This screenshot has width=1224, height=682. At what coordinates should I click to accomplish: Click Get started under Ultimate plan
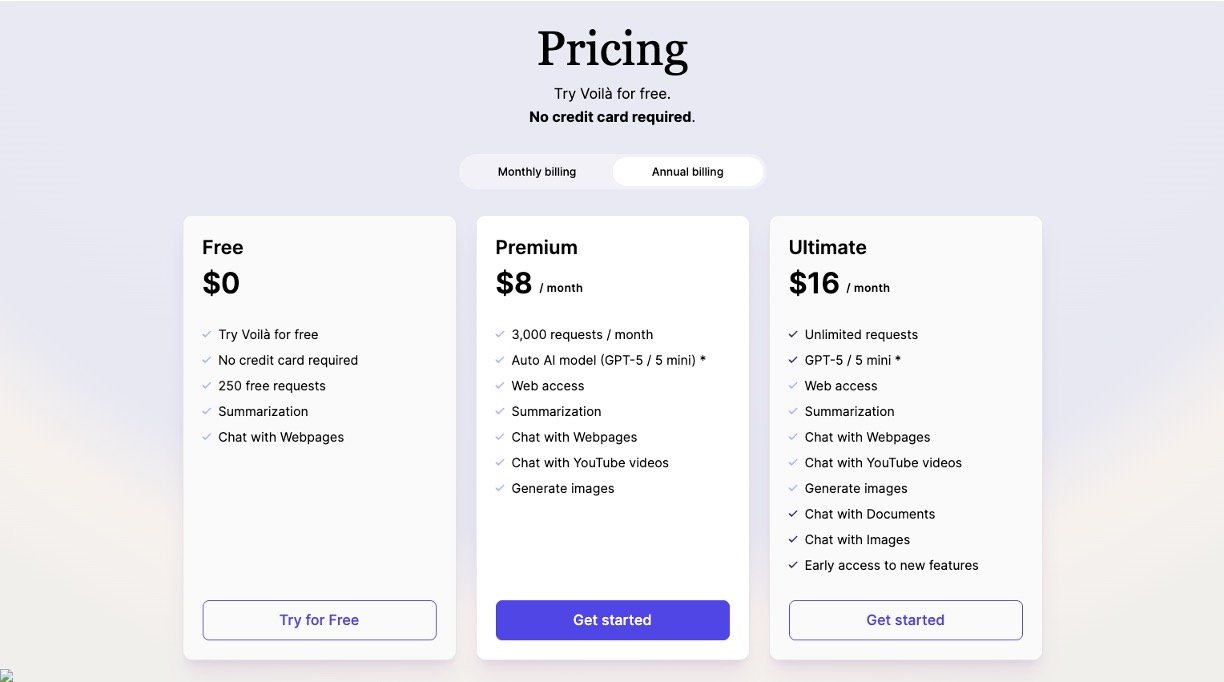(905, 620)
